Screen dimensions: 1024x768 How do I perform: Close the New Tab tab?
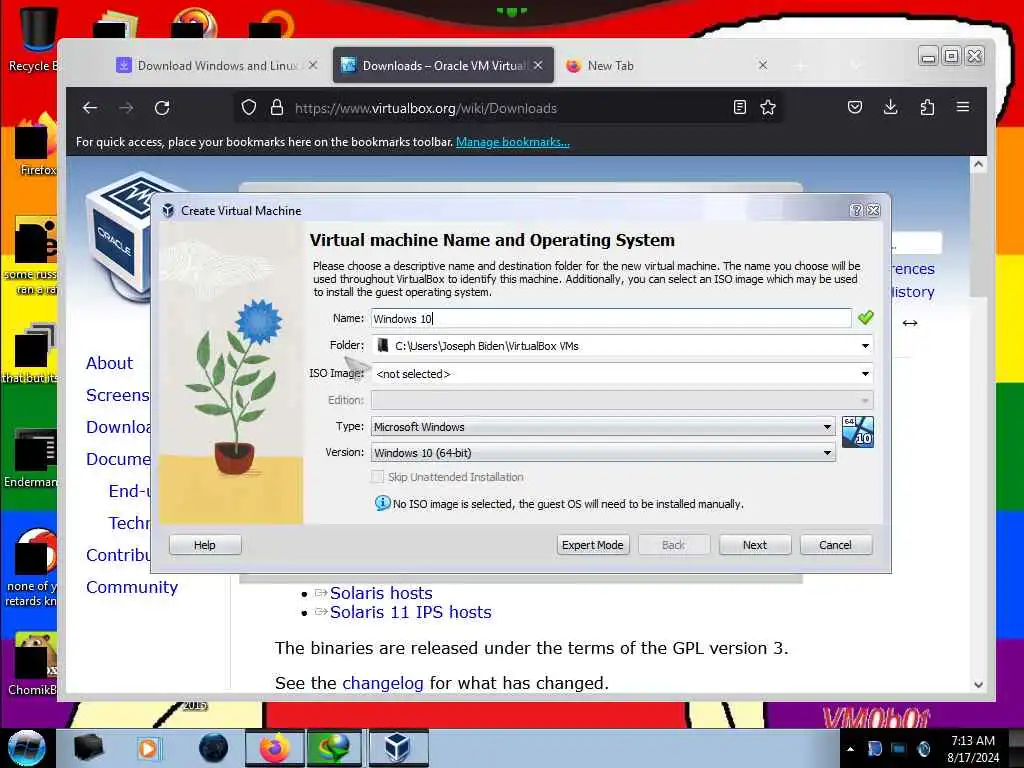click(x=762, y=65)
